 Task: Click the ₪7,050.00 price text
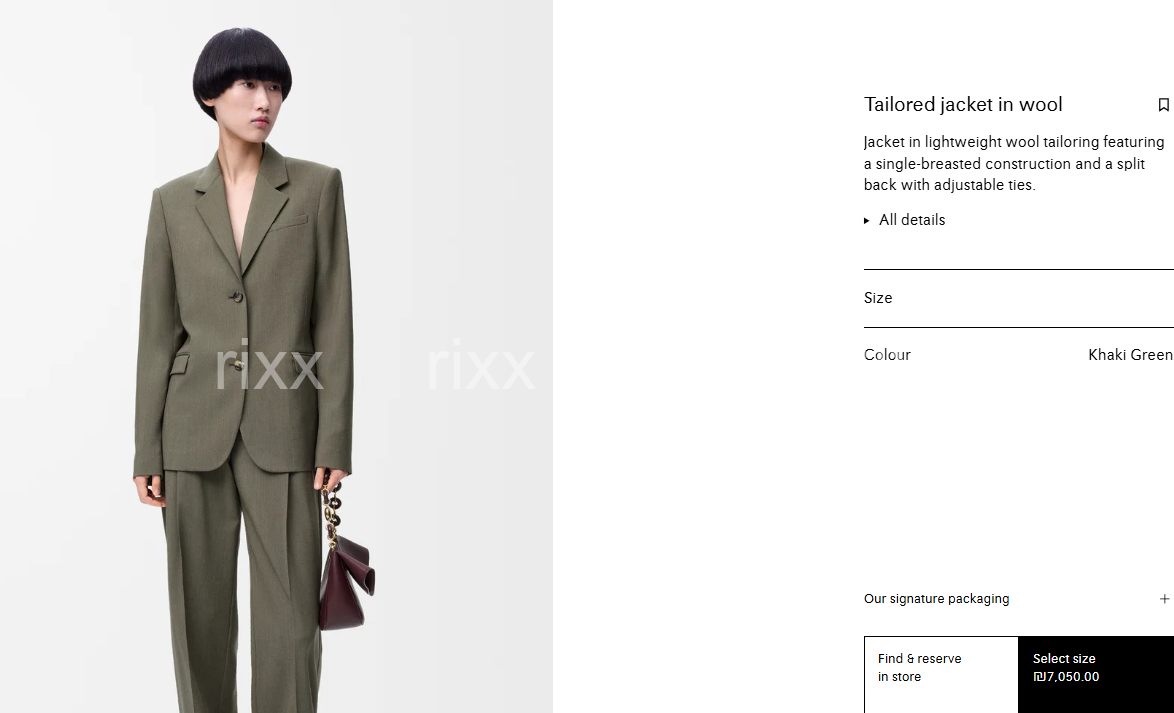(x=1066, y=677)
